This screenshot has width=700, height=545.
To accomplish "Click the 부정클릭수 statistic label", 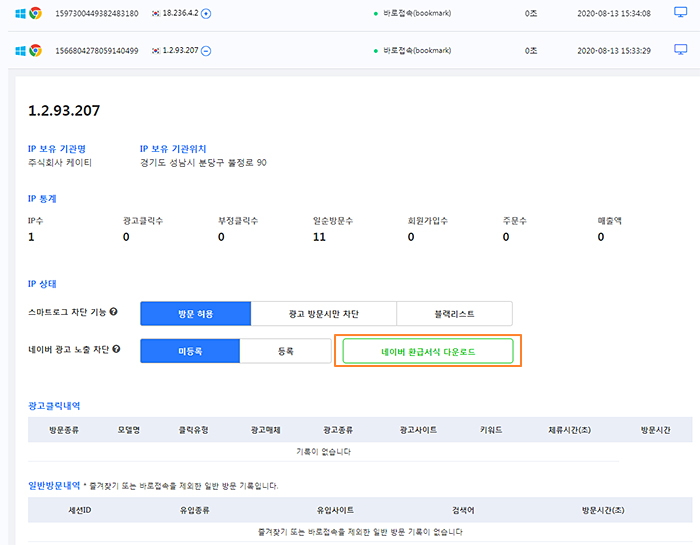I will click(238, 220).
